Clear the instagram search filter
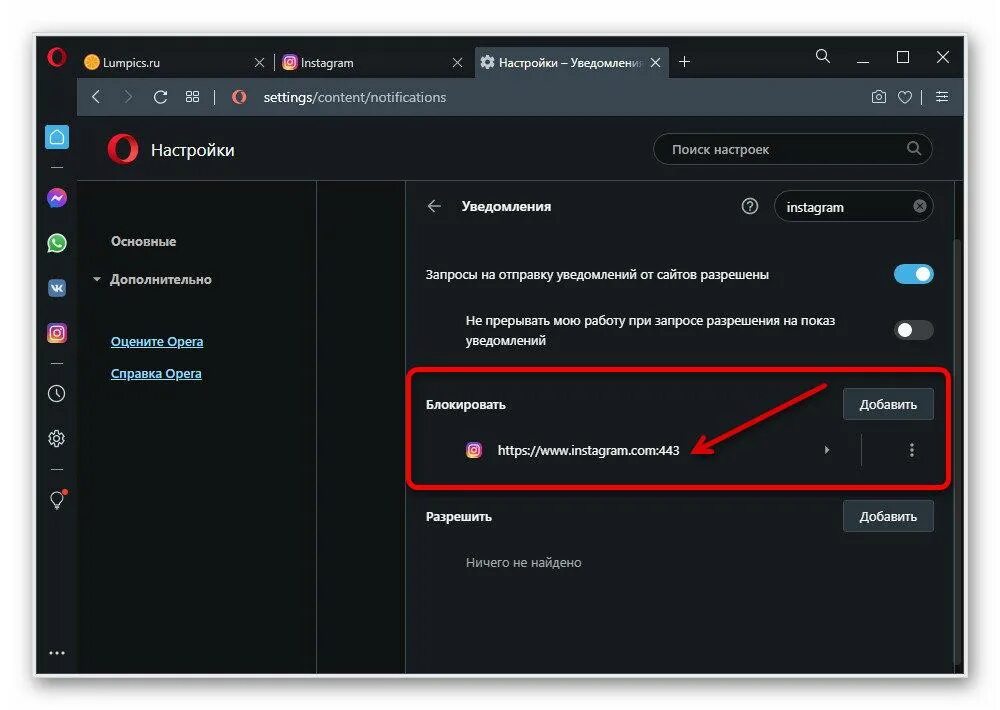 [920, 206]
